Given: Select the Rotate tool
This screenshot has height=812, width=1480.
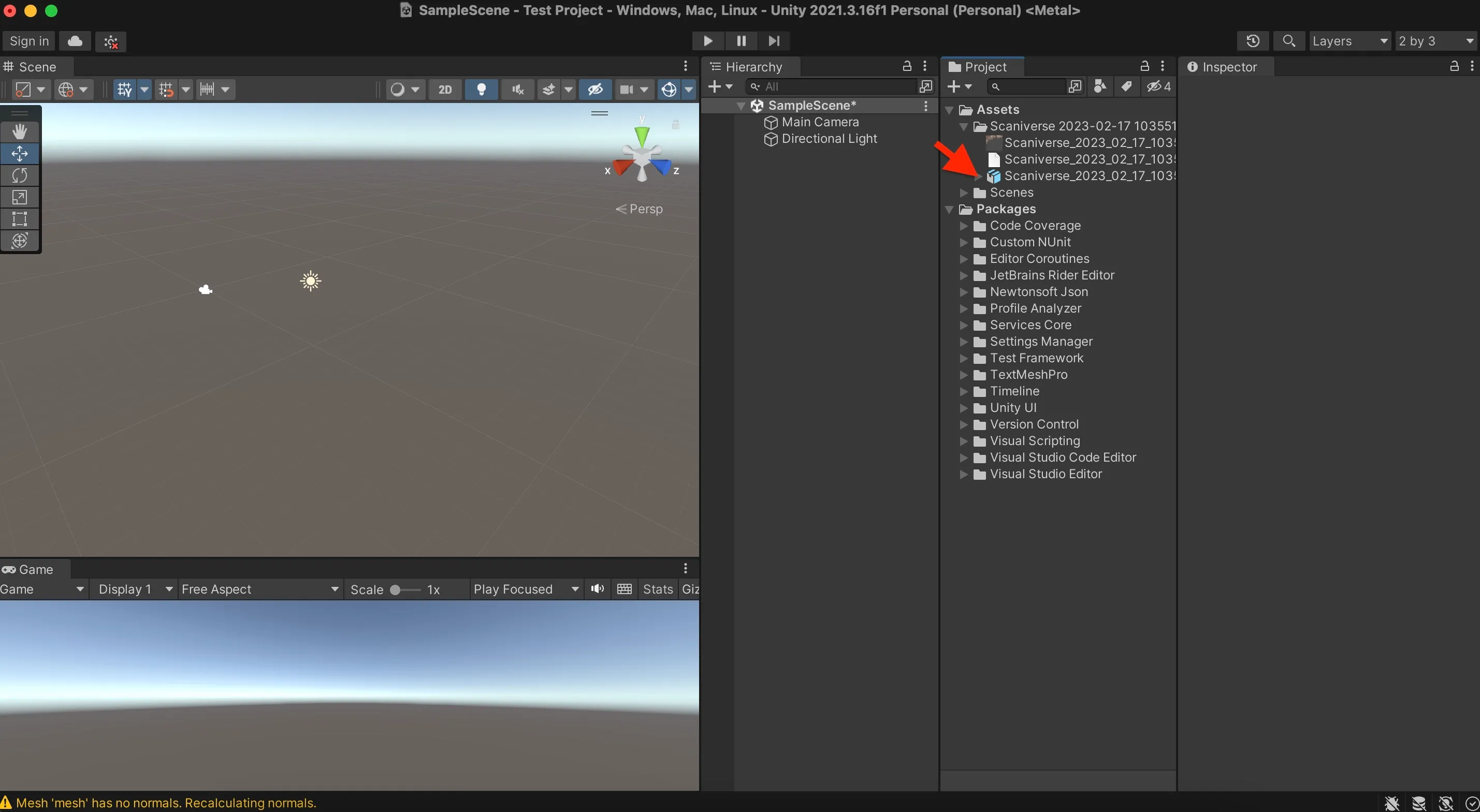Looking at the screenshot, I should tap(20, 175).
